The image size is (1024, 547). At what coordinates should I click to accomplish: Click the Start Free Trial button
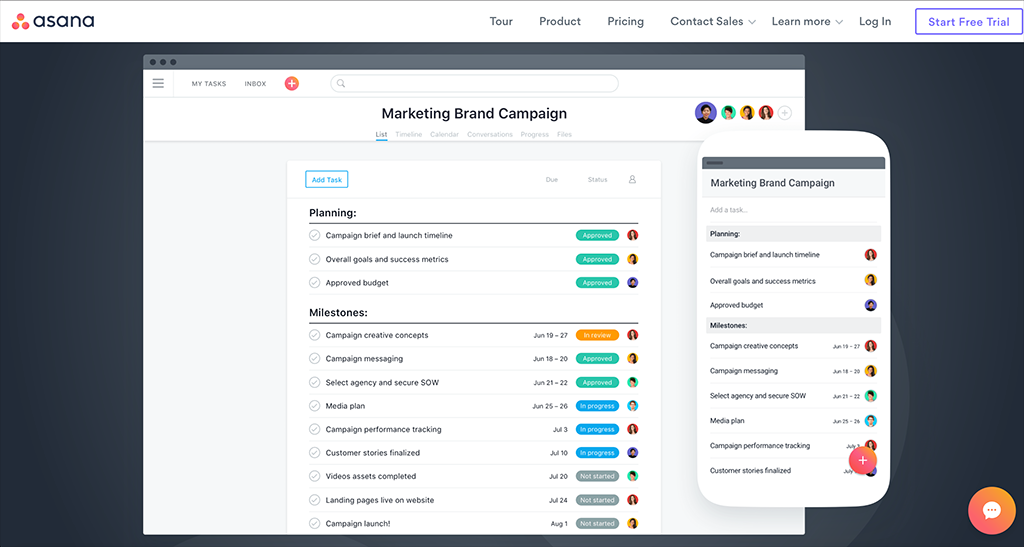[968, 22]
